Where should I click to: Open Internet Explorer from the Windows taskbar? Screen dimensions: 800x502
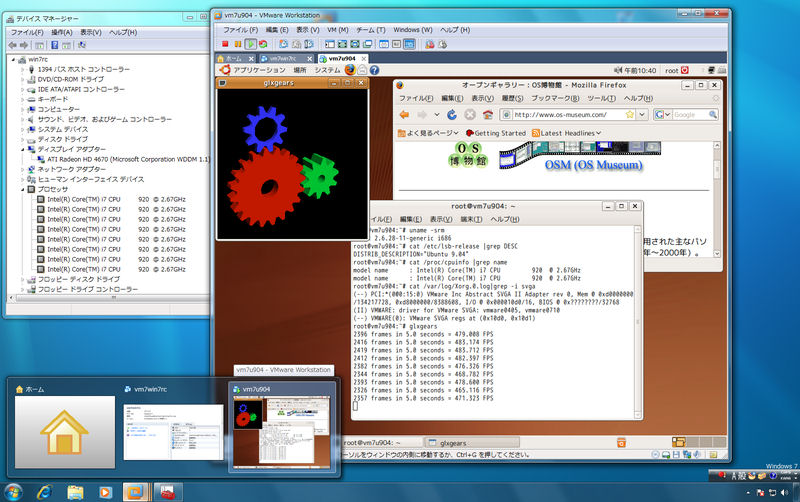(x=45, y=492)
